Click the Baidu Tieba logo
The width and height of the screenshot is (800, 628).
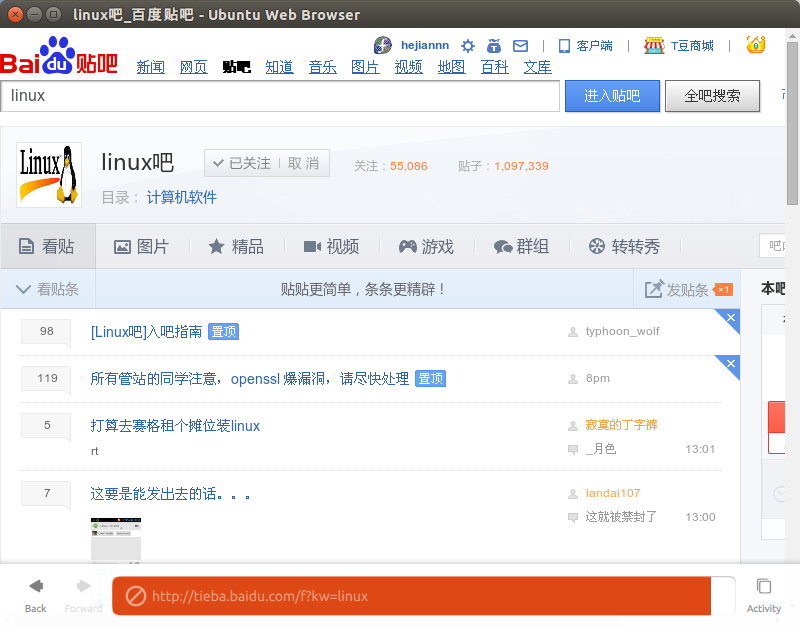(59, 56)
